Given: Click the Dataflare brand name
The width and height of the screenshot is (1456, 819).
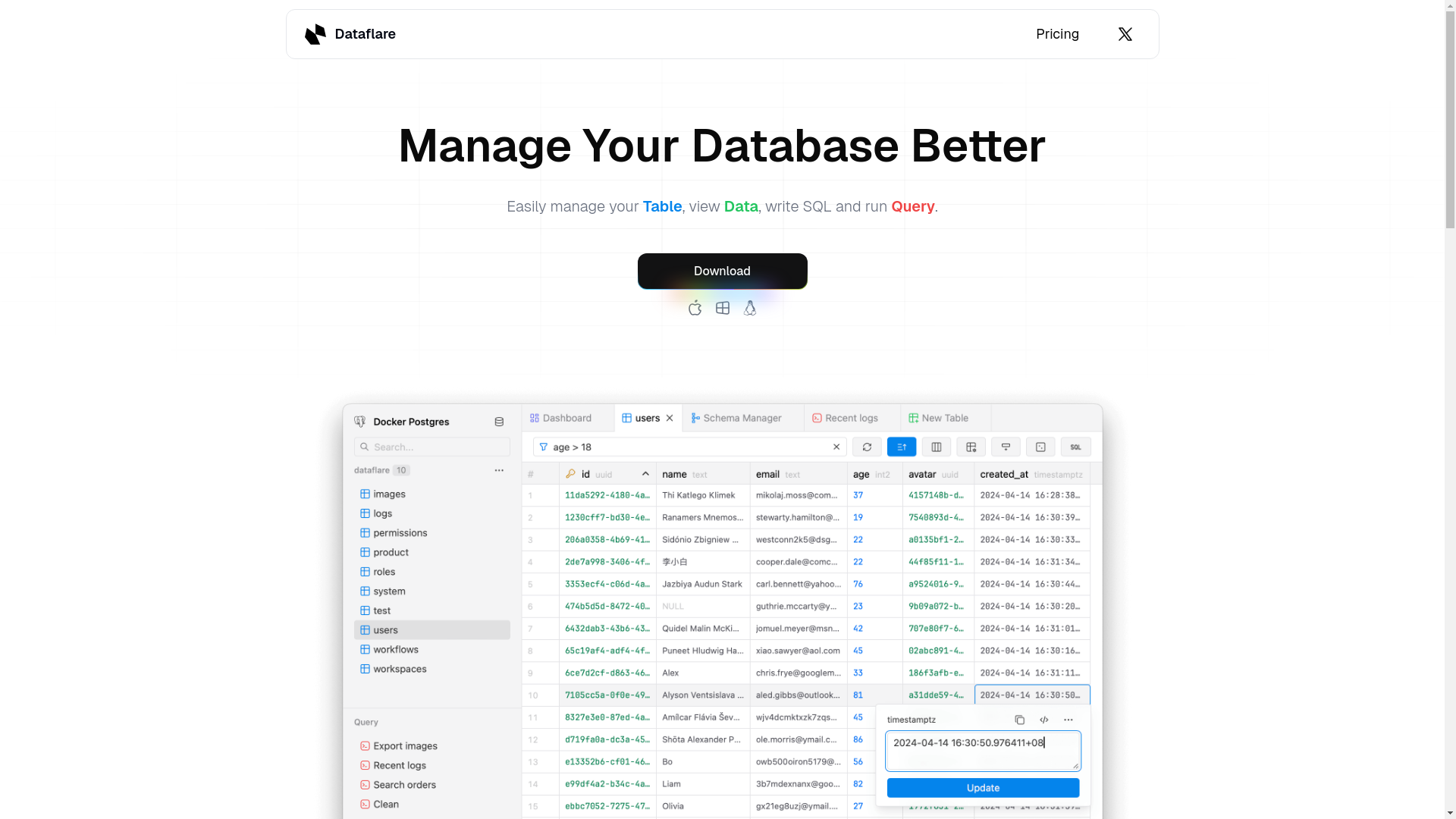Looking at the screenshot, I should tap(365, 34).
